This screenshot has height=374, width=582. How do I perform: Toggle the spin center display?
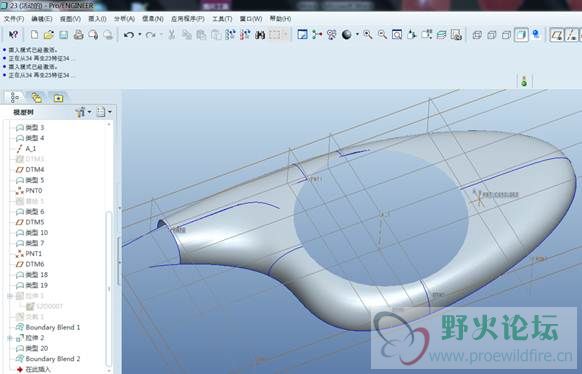(317, 35)
